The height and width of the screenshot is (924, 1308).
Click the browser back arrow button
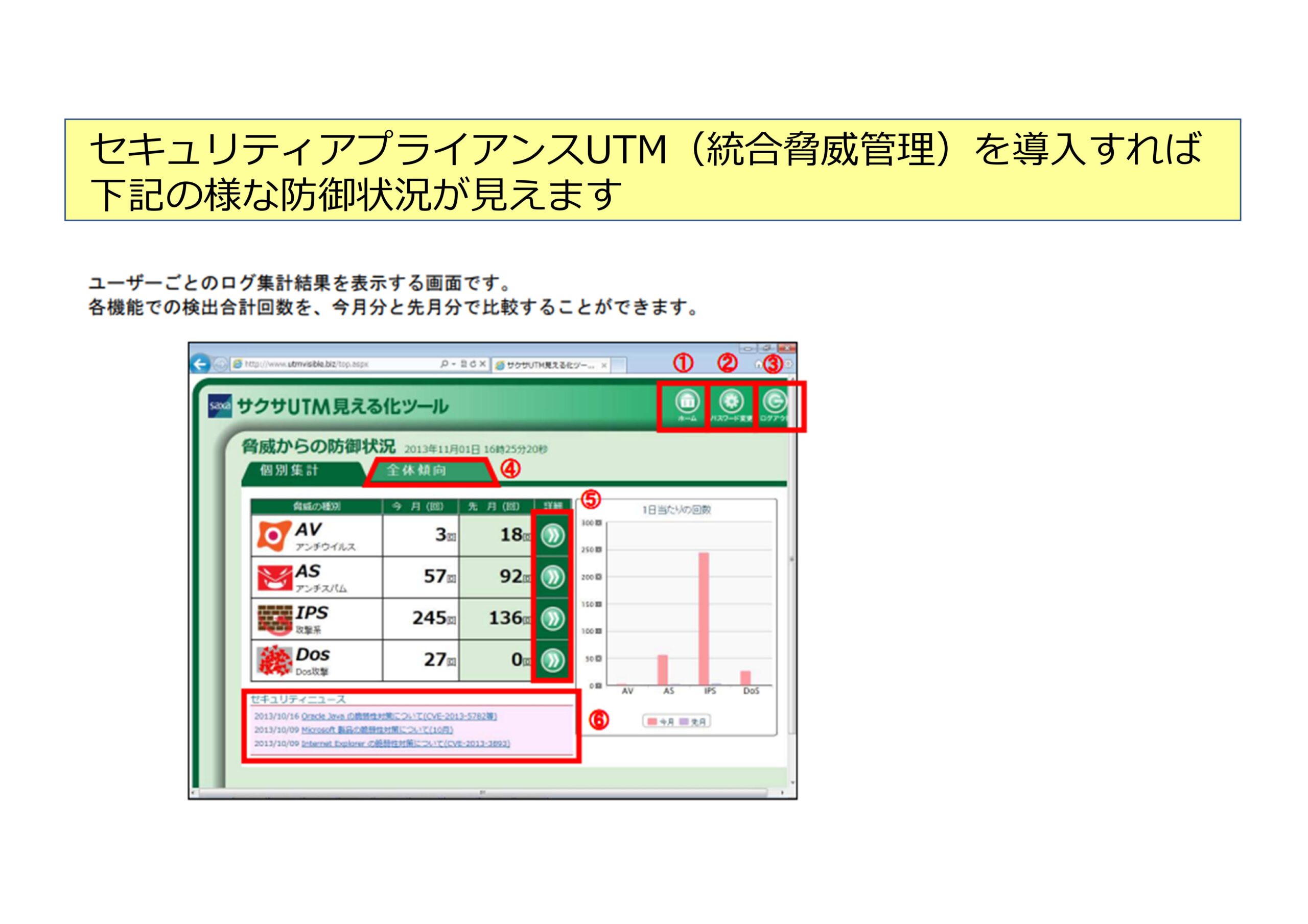200,364
